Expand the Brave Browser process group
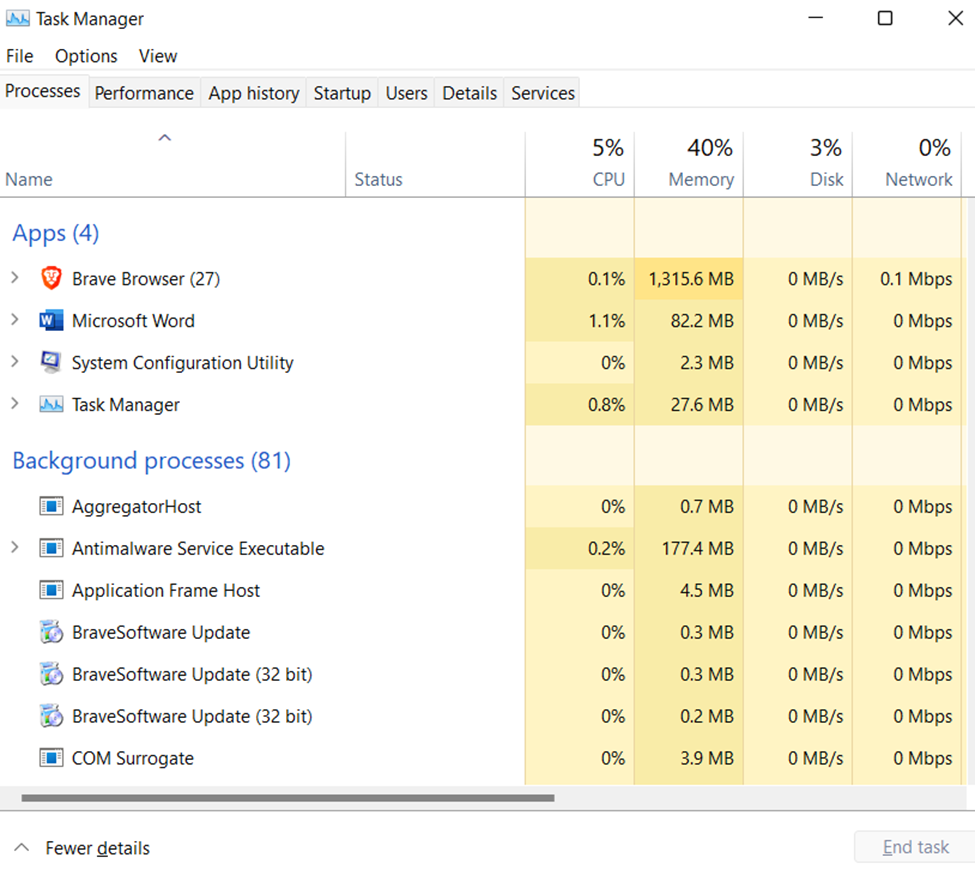The width and height of the screenshot is (975, 870). click(14, 279)
